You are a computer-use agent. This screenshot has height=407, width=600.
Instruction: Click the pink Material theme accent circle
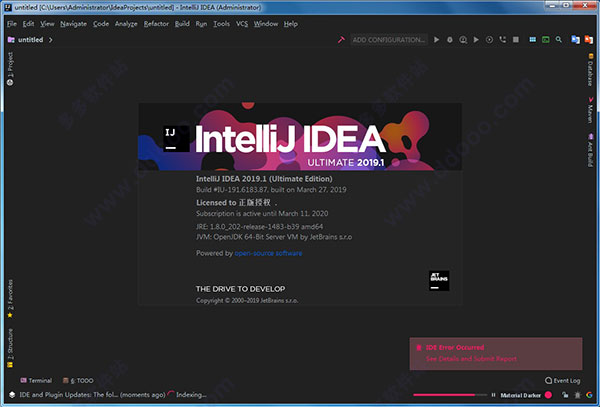pyautogui.click(x=548, y=395)
